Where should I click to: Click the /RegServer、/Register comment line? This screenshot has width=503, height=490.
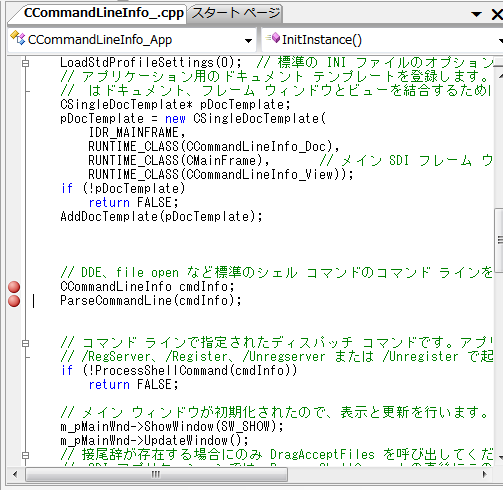click(277, 357)
